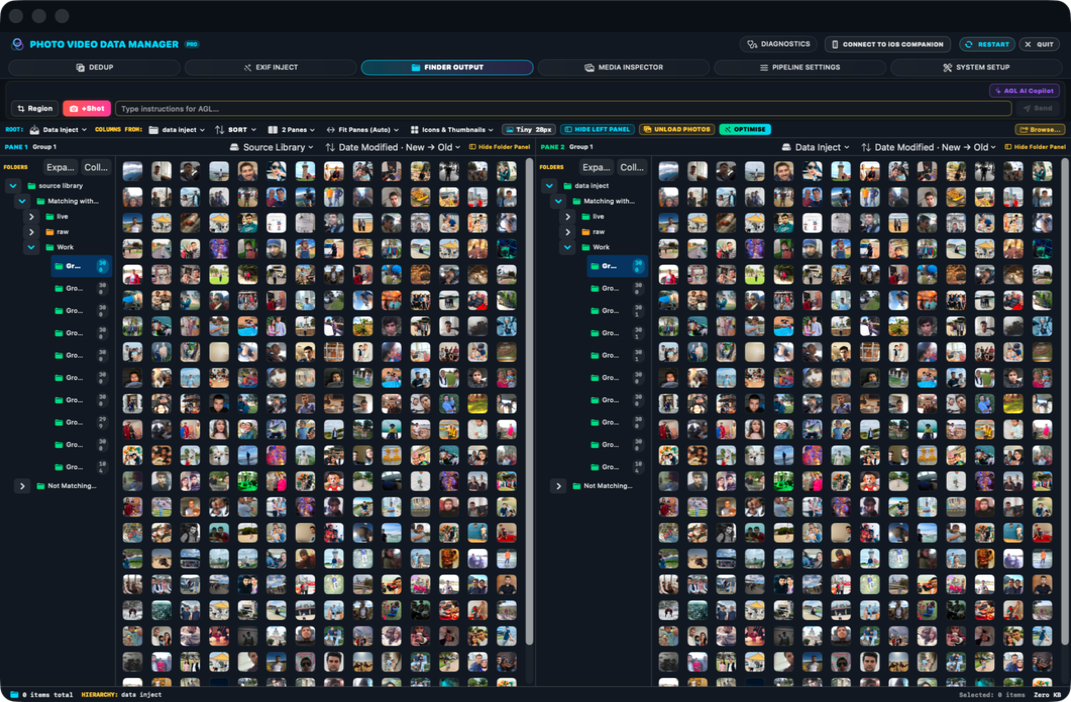
Task: Click the phone icon for iOS Companion
Action: 835,44
